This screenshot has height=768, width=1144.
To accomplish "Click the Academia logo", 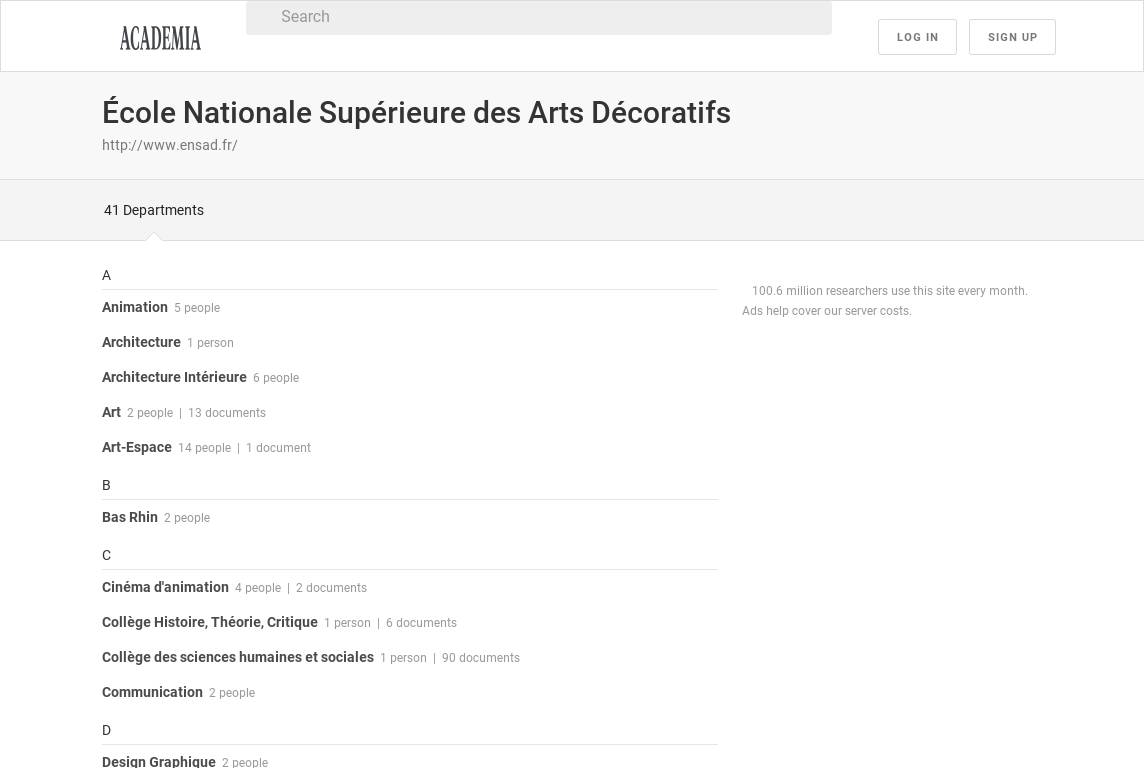I will click(160, 38).
